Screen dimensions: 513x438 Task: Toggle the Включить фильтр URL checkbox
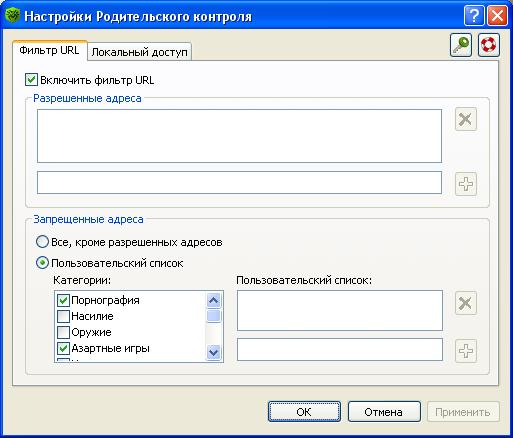tap(31, 80)
